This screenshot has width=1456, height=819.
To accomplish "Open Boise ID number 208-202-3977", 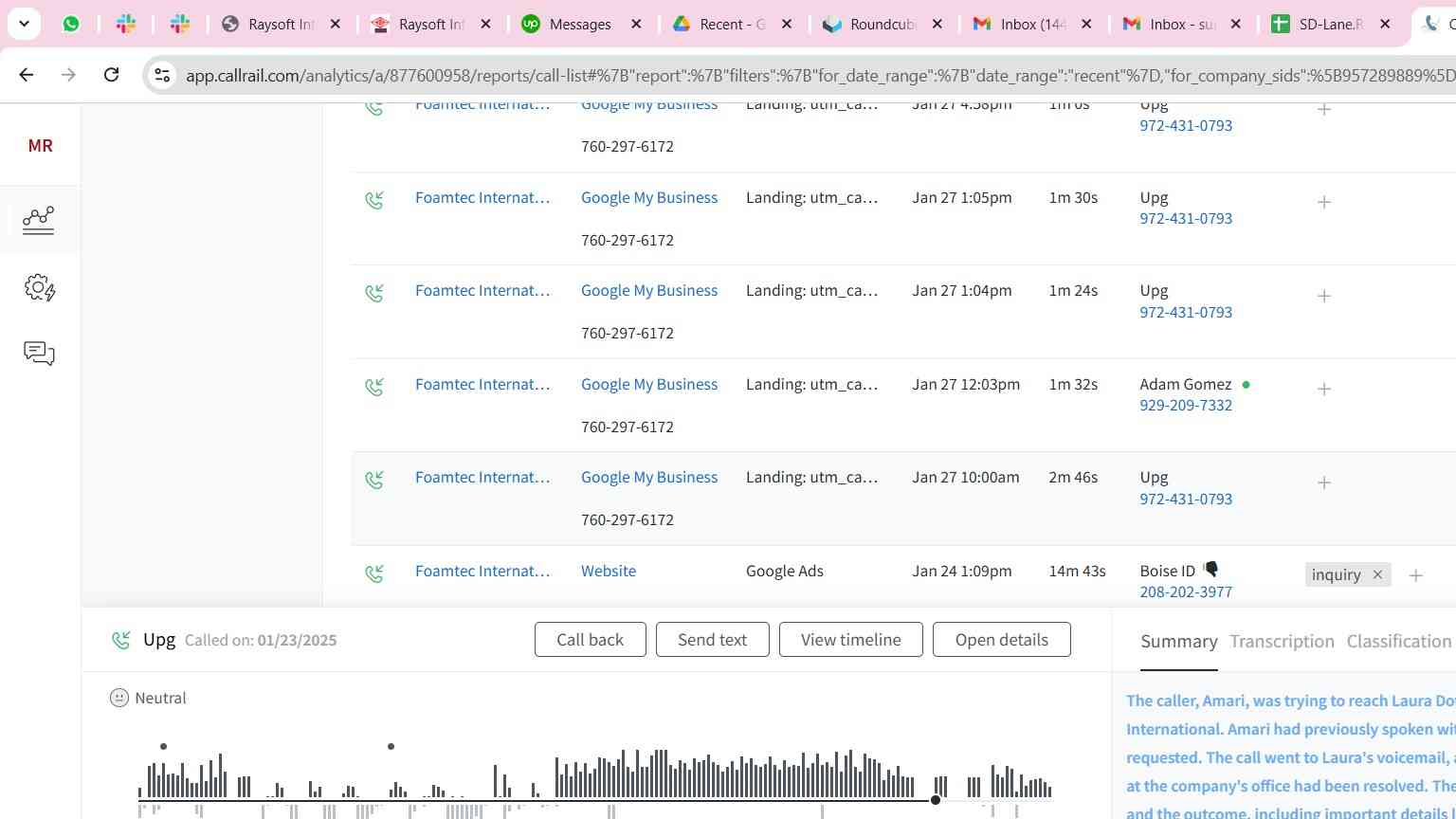I will click(x=1186, y=591).
